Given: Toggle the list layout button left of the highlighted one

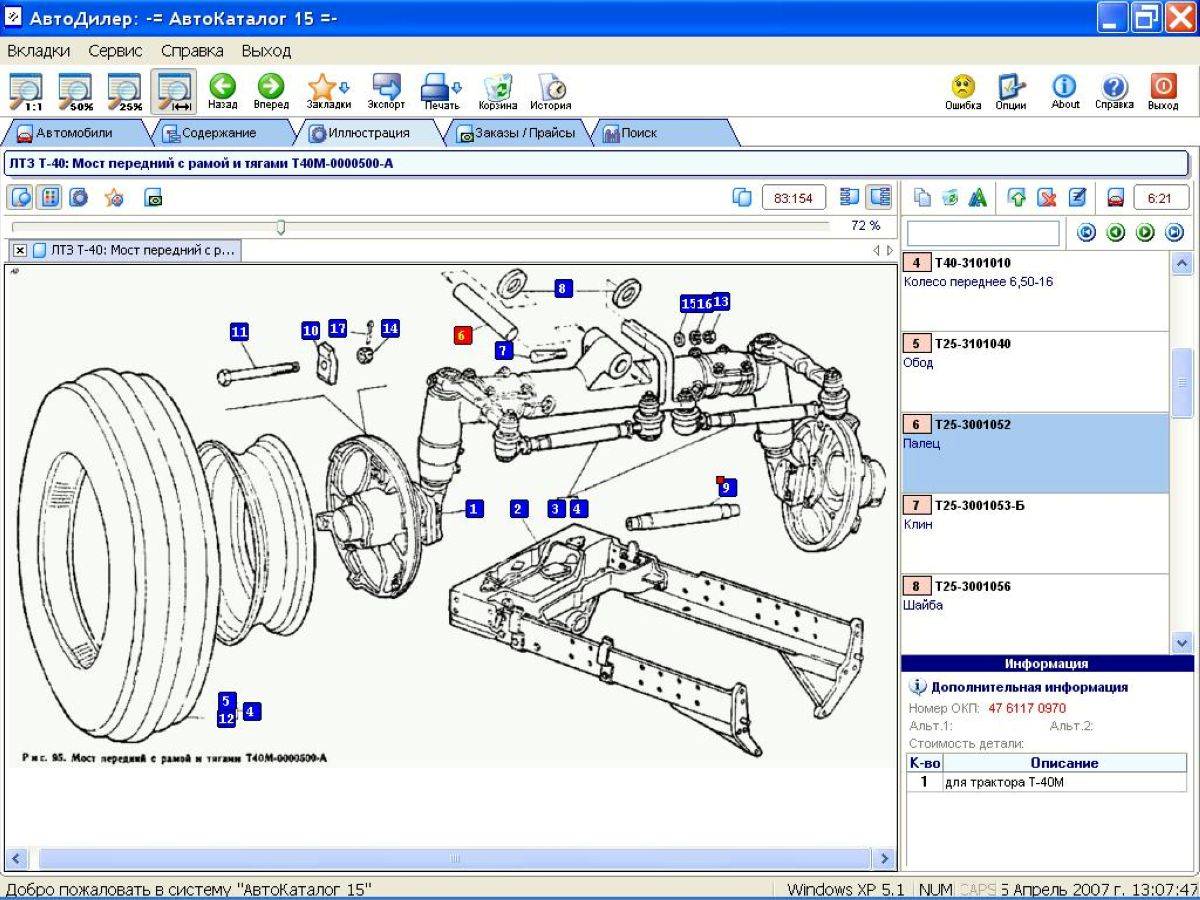Looking at the screenshot, I should click(850, 197).
